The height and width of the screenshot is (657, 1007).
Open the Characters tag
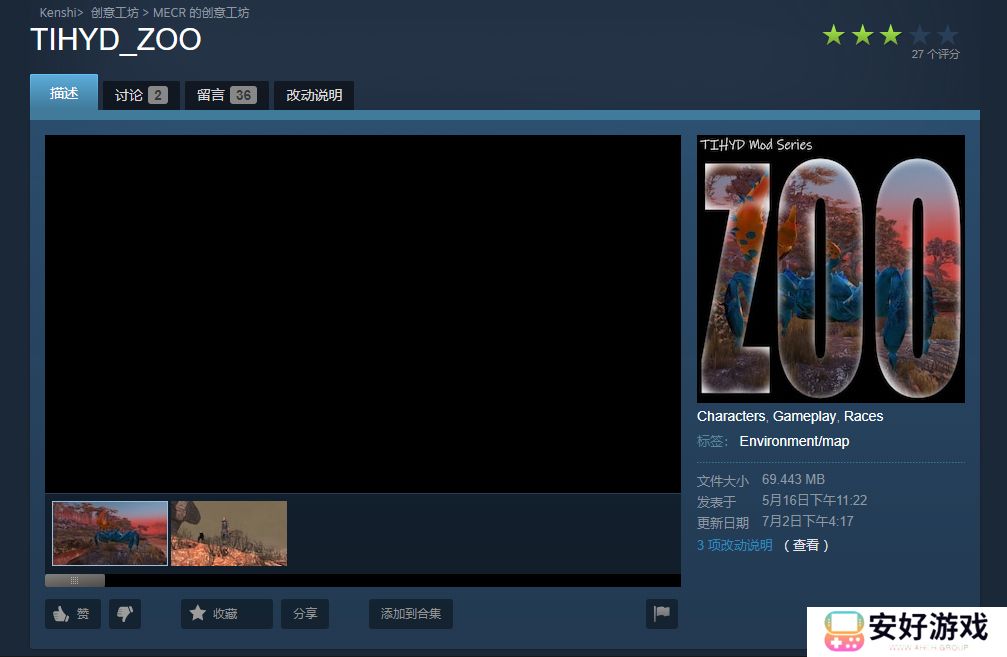[731, 416]
